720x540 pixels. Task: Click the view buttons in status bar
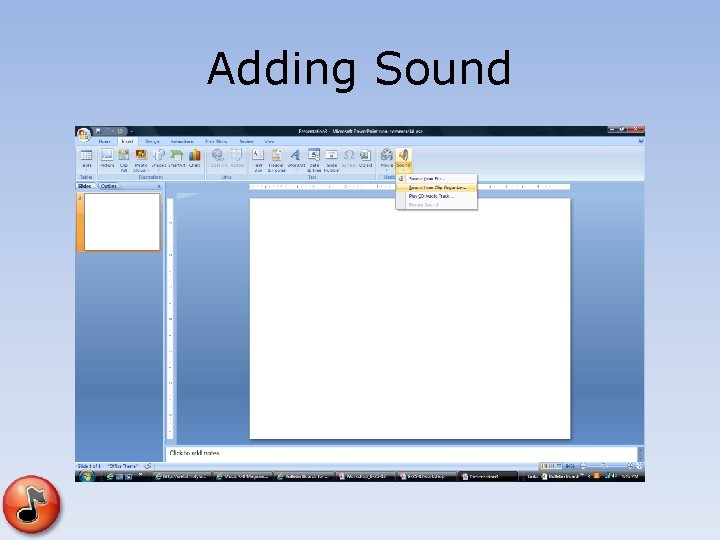(x=551, y=466)
